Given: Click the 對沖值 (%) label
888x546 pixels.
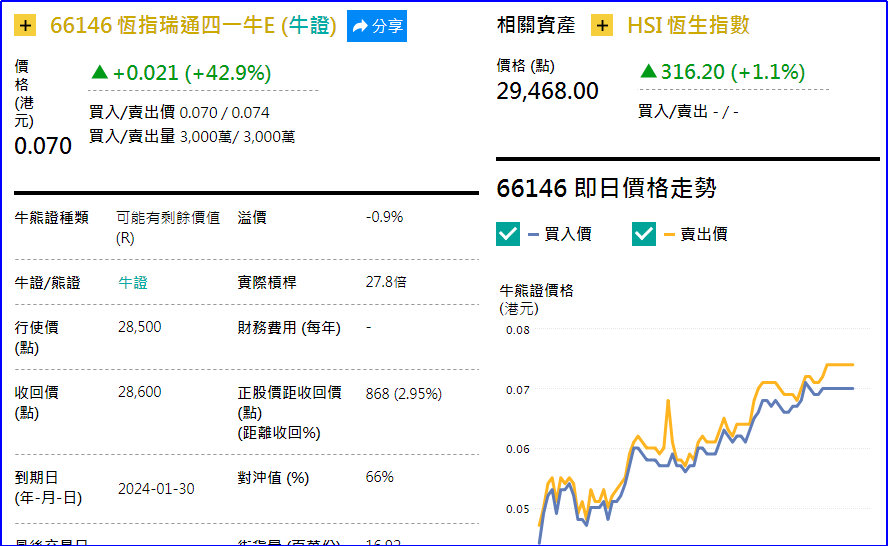Looking at the screenshot, I should 273,478.
